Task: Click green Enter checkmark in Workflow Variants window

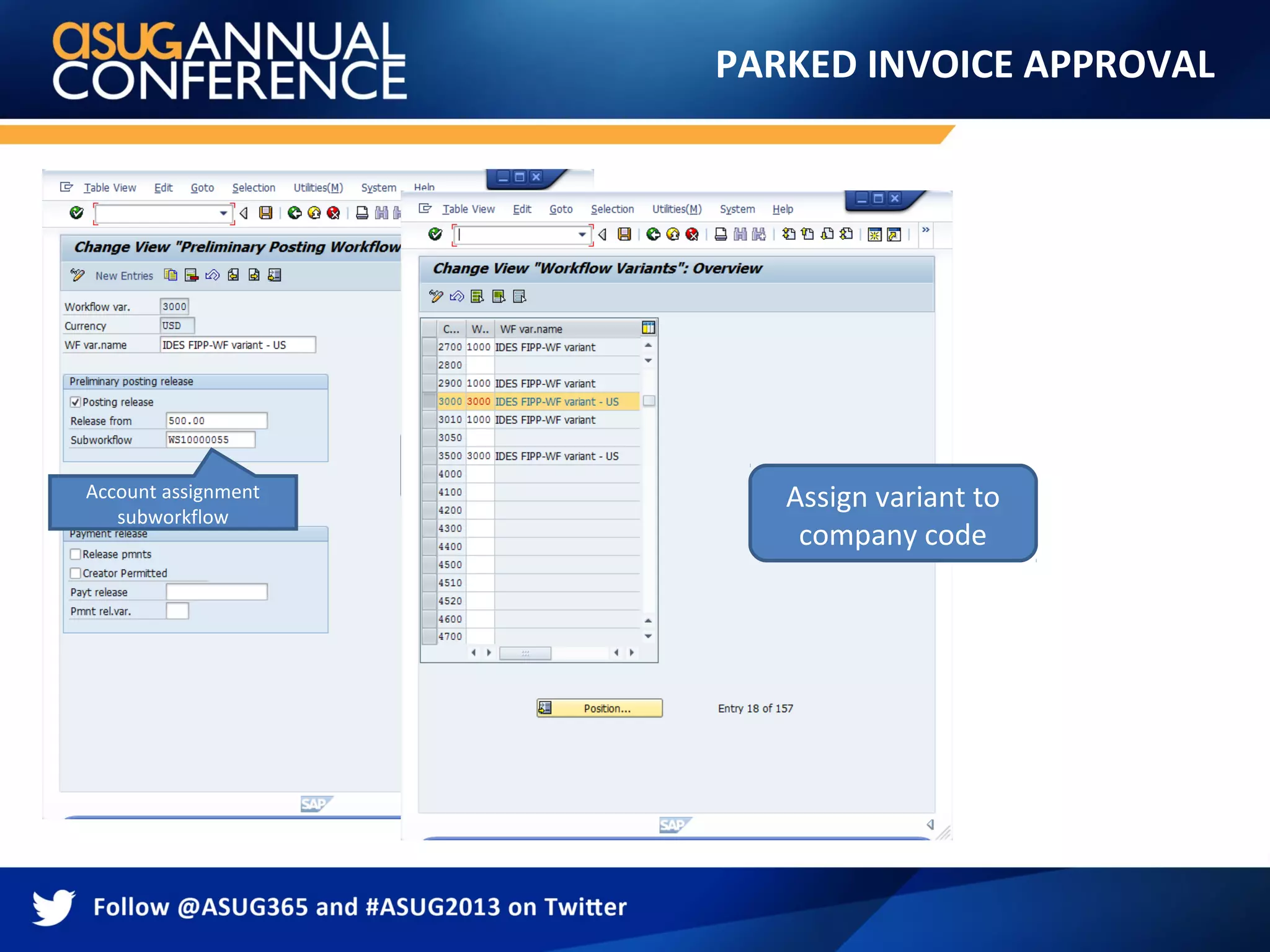Action: [x=435, y=234]
